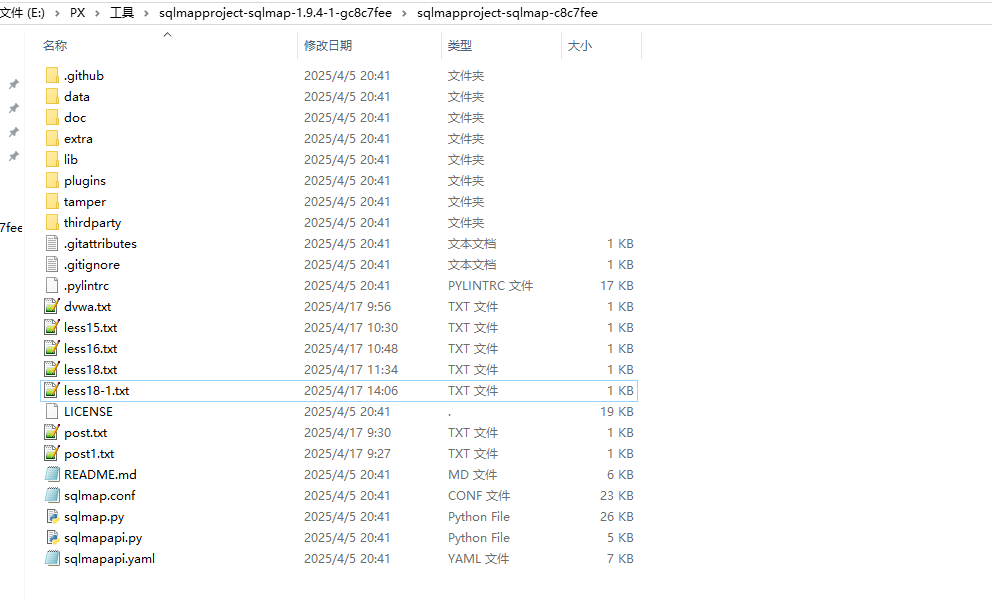This screenshot has height=600, width=992.
Task: Select the dvwa.txt file name
Action: [x=87, y=307]
